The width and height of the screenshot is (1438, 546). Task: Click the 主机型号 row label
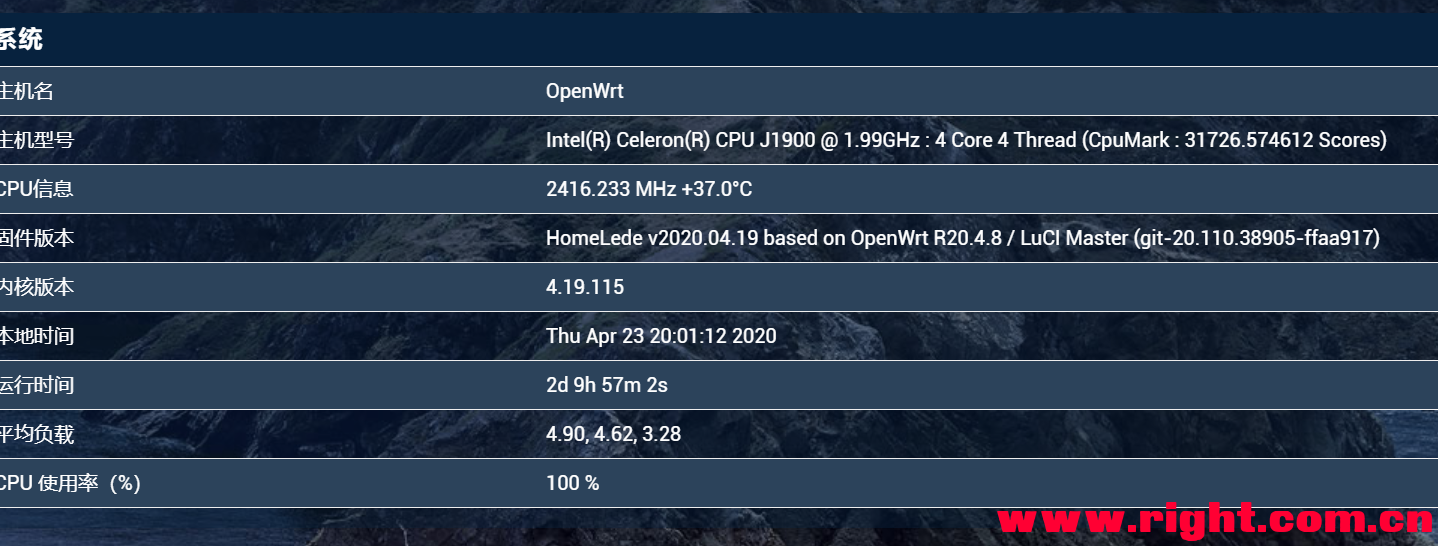[37, 140]
